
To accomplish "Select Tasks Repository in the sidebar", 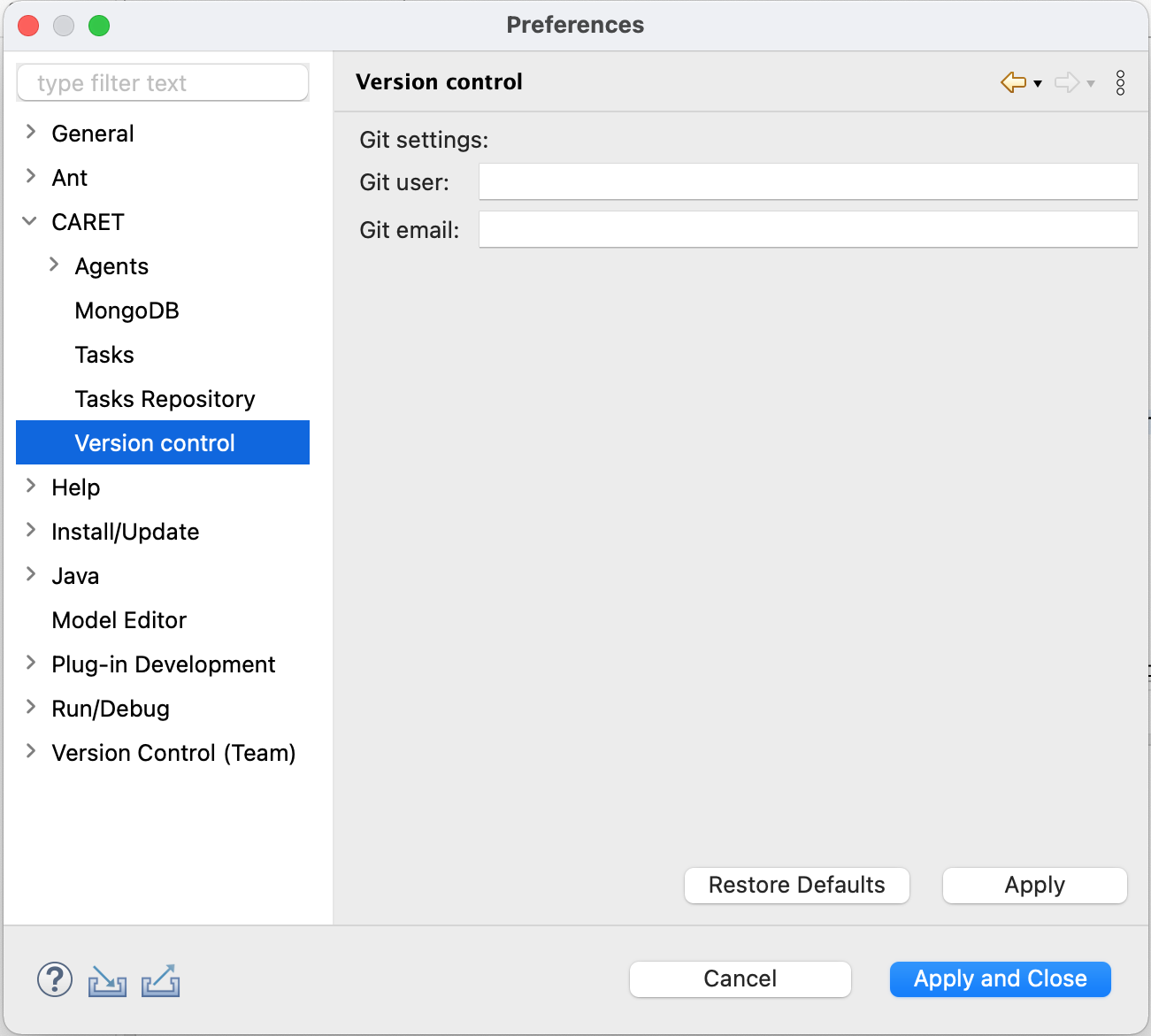I will (165, 399).
